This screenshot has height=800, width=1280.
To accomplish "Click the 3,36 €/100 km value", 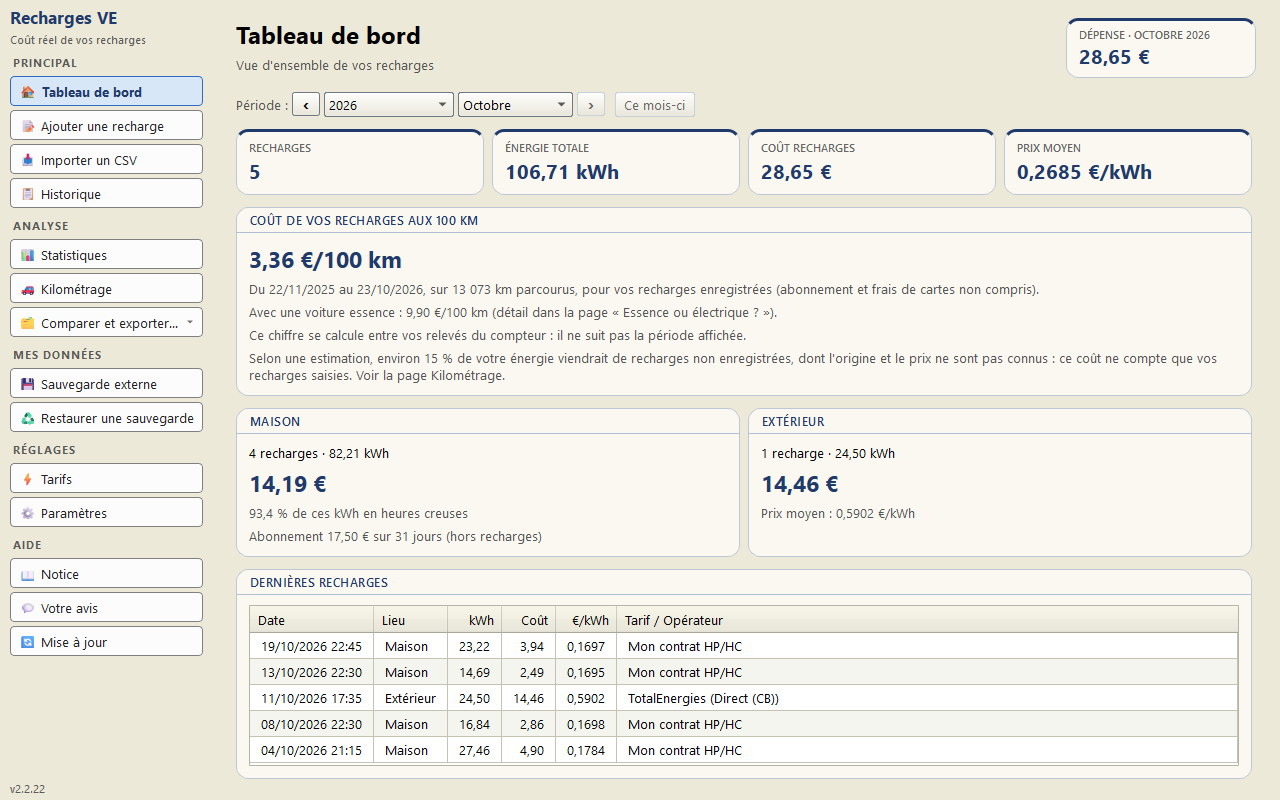I will click(325, 261).
